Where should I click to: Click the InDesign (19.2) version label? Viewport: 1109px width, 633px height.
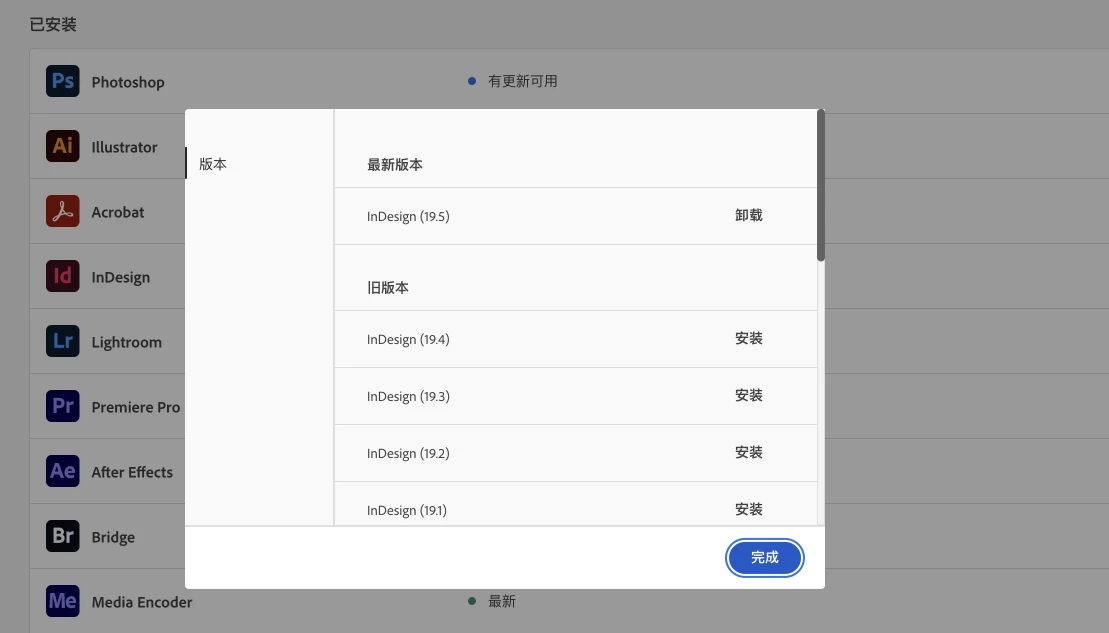click(x=408, y=453)
